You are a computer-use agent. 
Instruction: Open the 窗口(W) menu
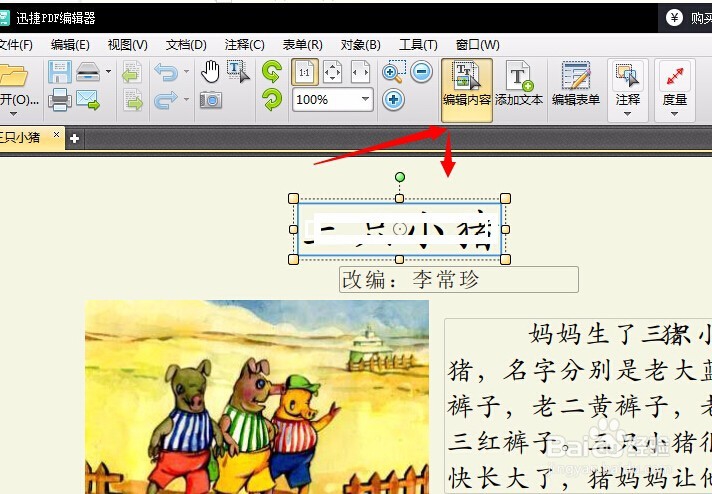click(x=478, y=45)
